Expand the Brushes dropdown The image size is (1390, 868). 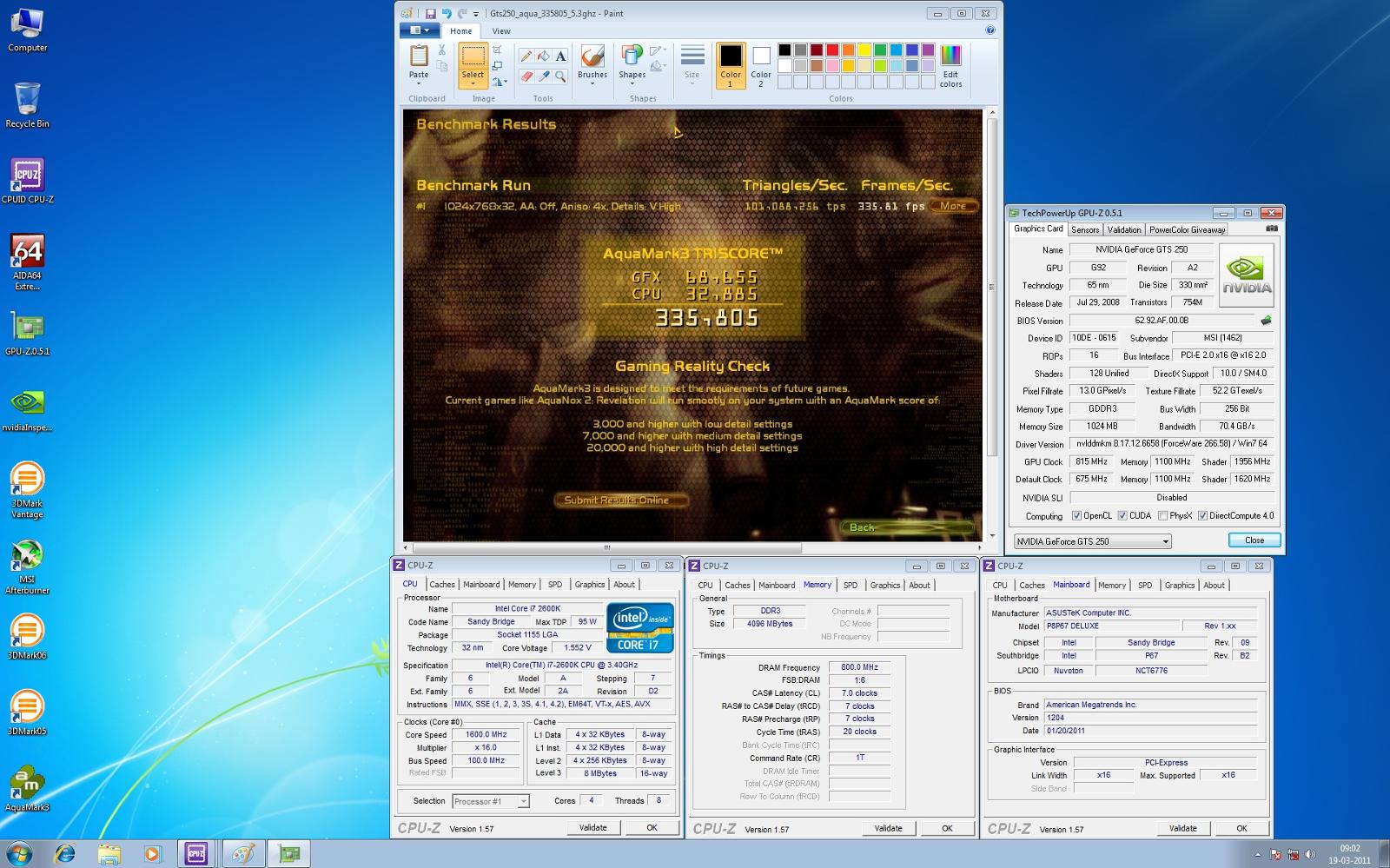[x=592, y=83]
